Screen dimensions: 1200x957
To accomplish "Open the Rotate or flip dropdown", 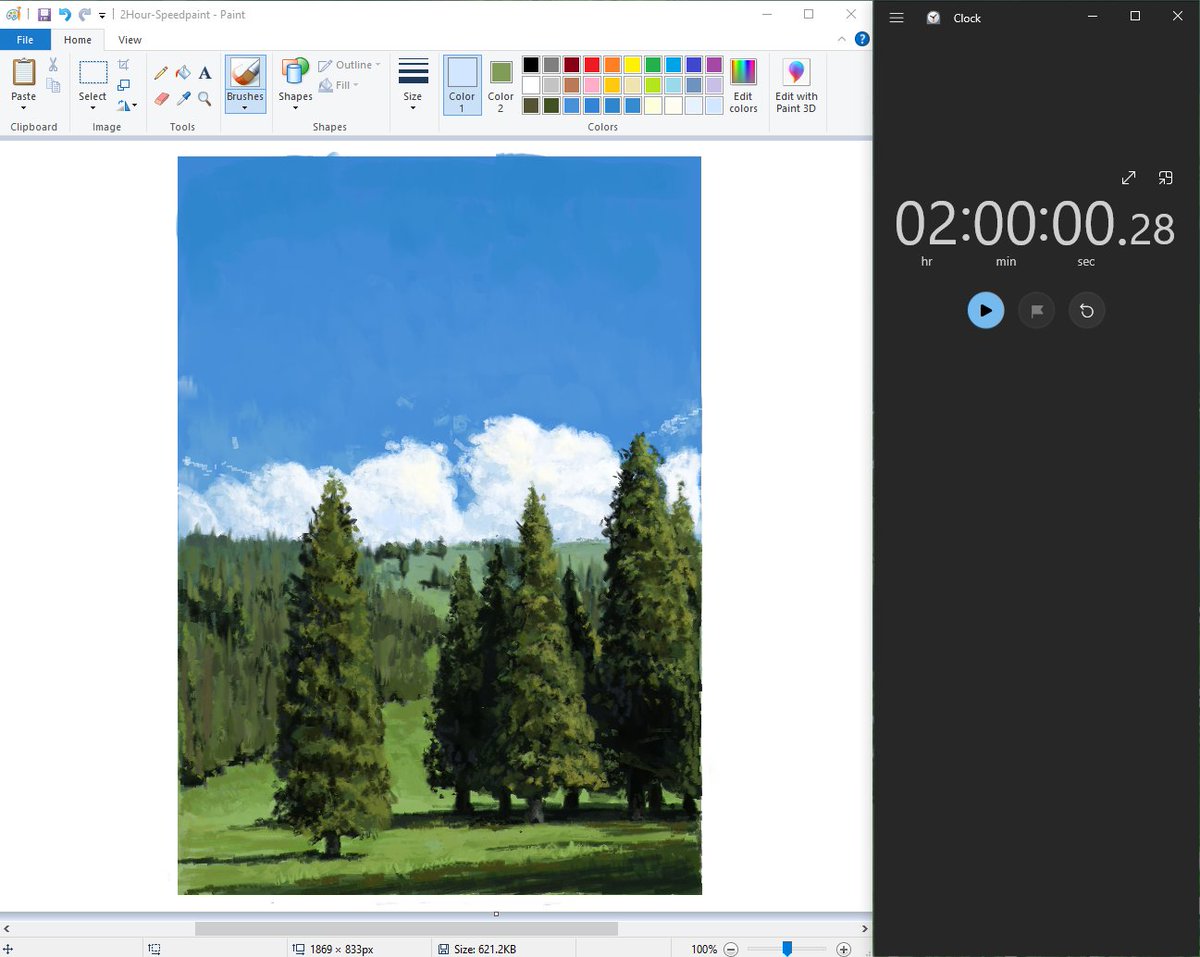I will pyautogui.click(x=127, y=105).
